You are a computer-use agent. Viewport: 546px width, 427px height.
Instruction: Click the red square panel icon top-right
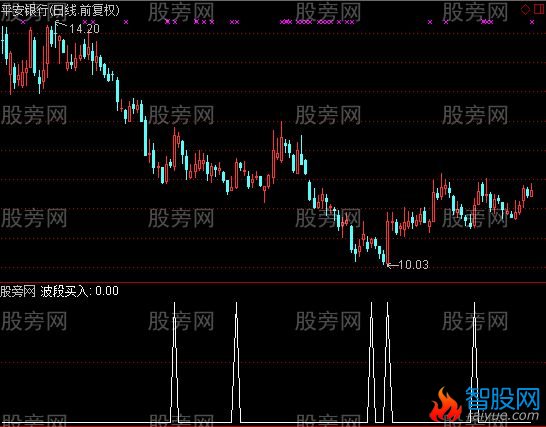pyautogui.click(x=539, y=9)
